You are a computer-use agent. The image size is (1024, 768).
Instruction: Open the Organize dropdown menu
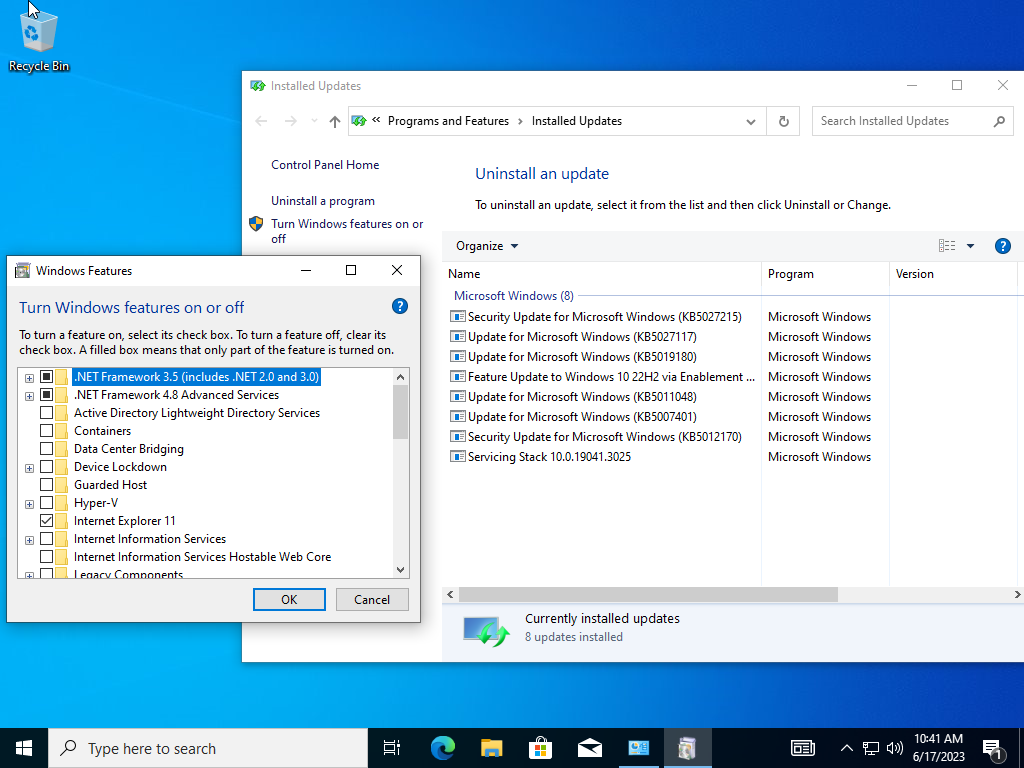coord(487,246)
